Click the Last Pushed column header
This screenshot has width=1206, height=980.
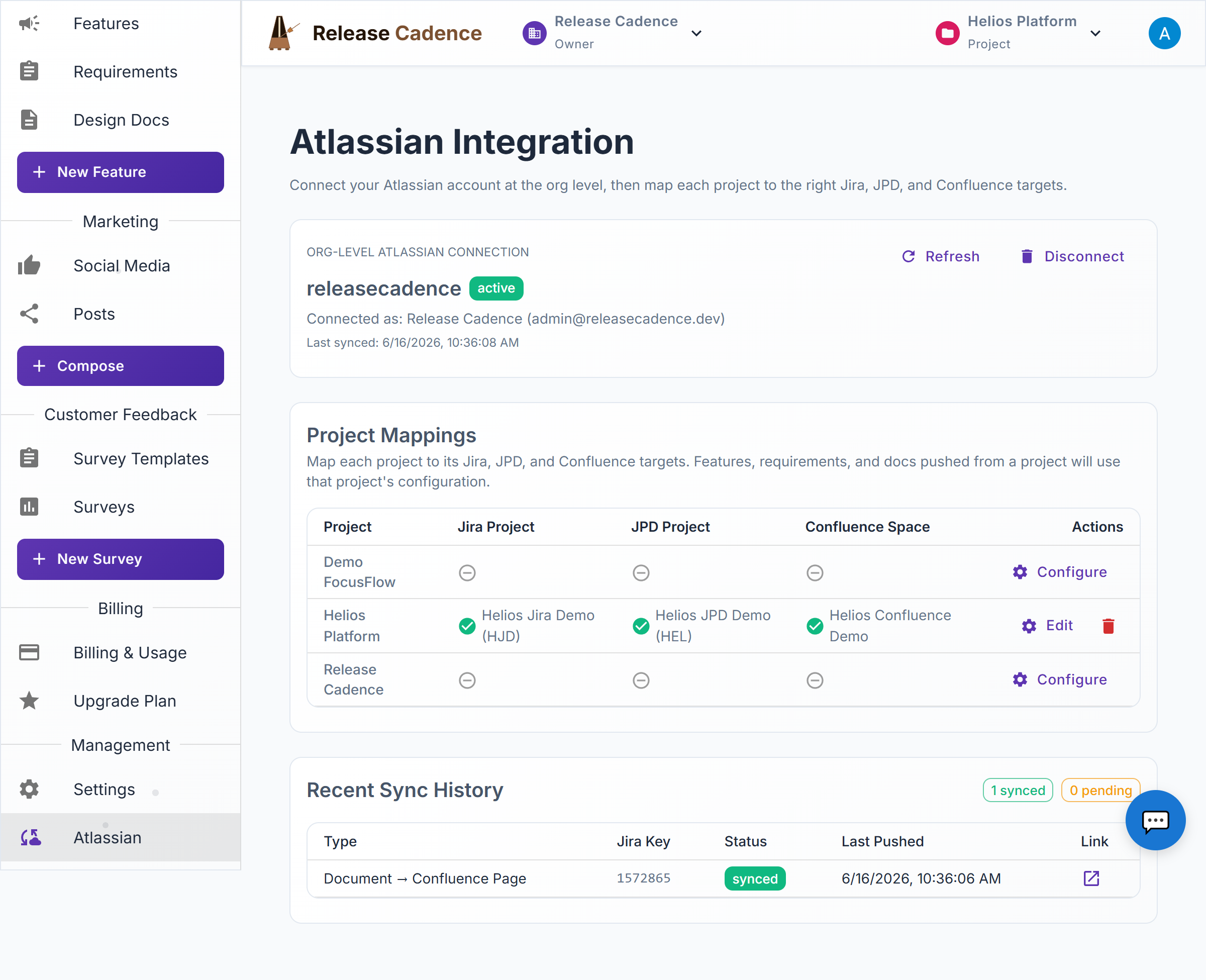pos(882,841)
